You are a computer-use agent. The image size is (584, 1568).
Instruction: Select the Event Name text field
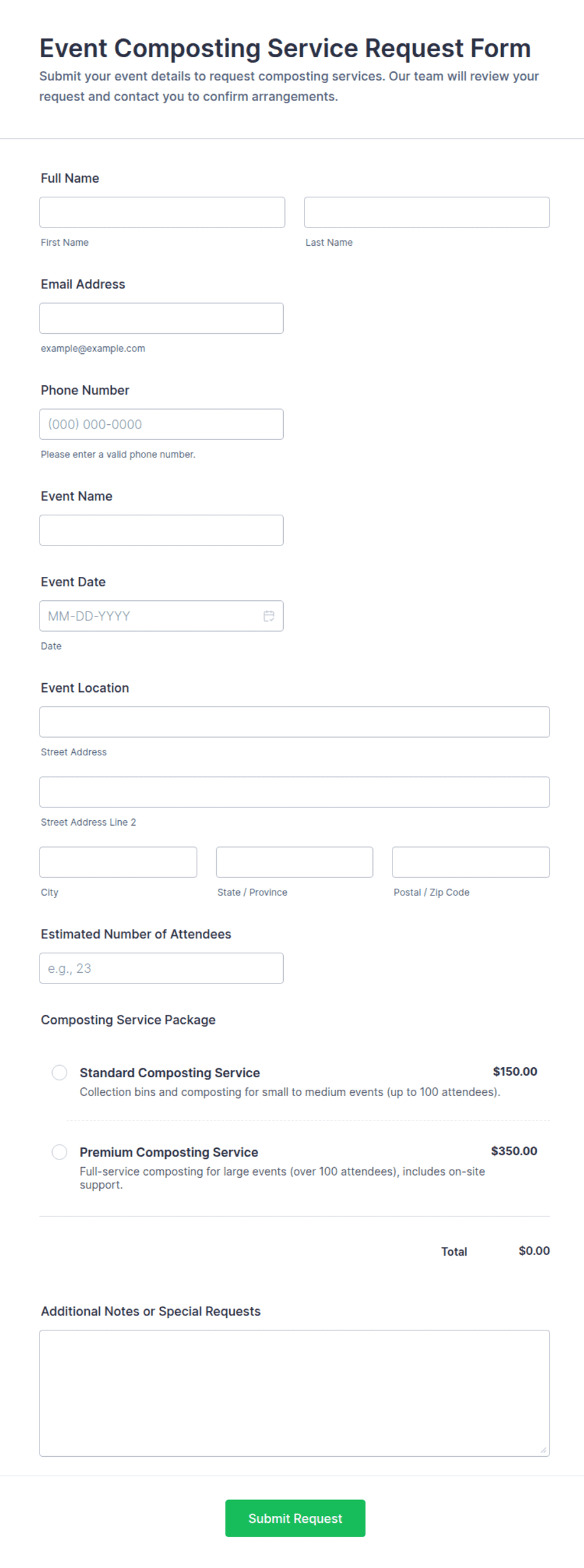click(x=161, y=530)
